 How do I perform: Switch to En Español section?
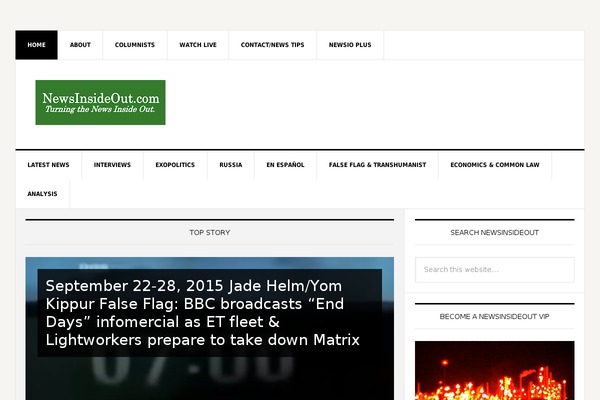(x=285, y=165)
